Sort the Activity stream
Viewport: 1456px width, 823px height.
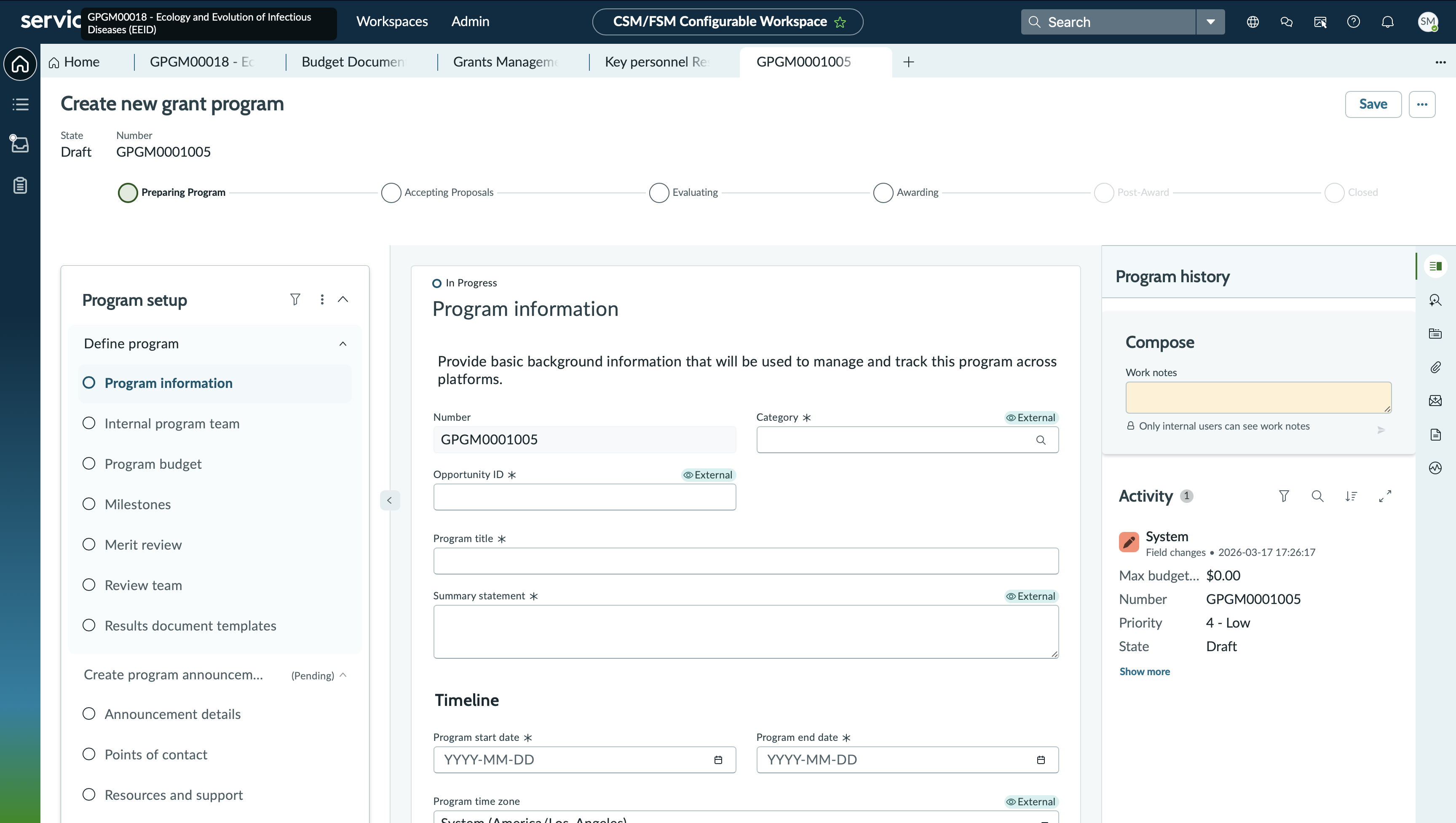(1351, 496)
